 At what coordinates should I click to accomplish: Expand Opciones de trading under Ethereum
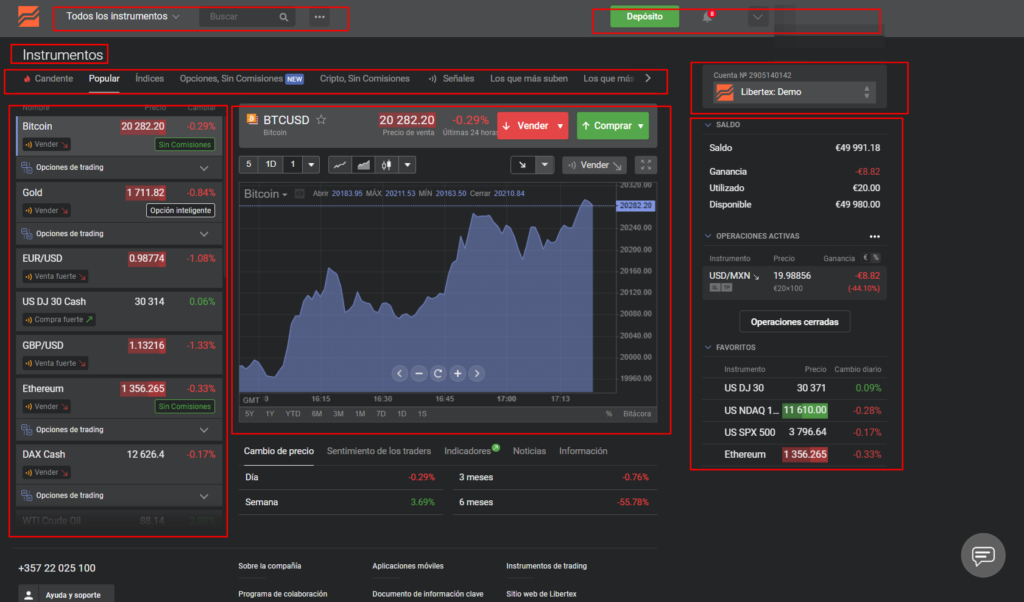click(x=119, y=430)
